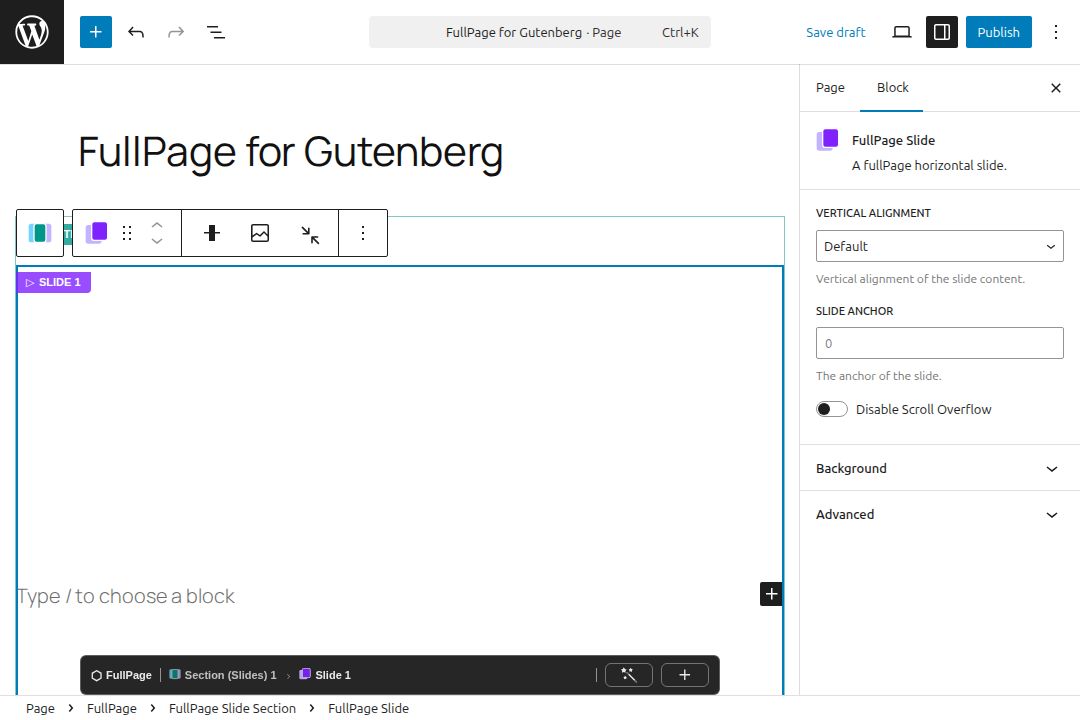Expand the Background panel
The width and height of the screenshot is (1080, 720).
[939, 469]
